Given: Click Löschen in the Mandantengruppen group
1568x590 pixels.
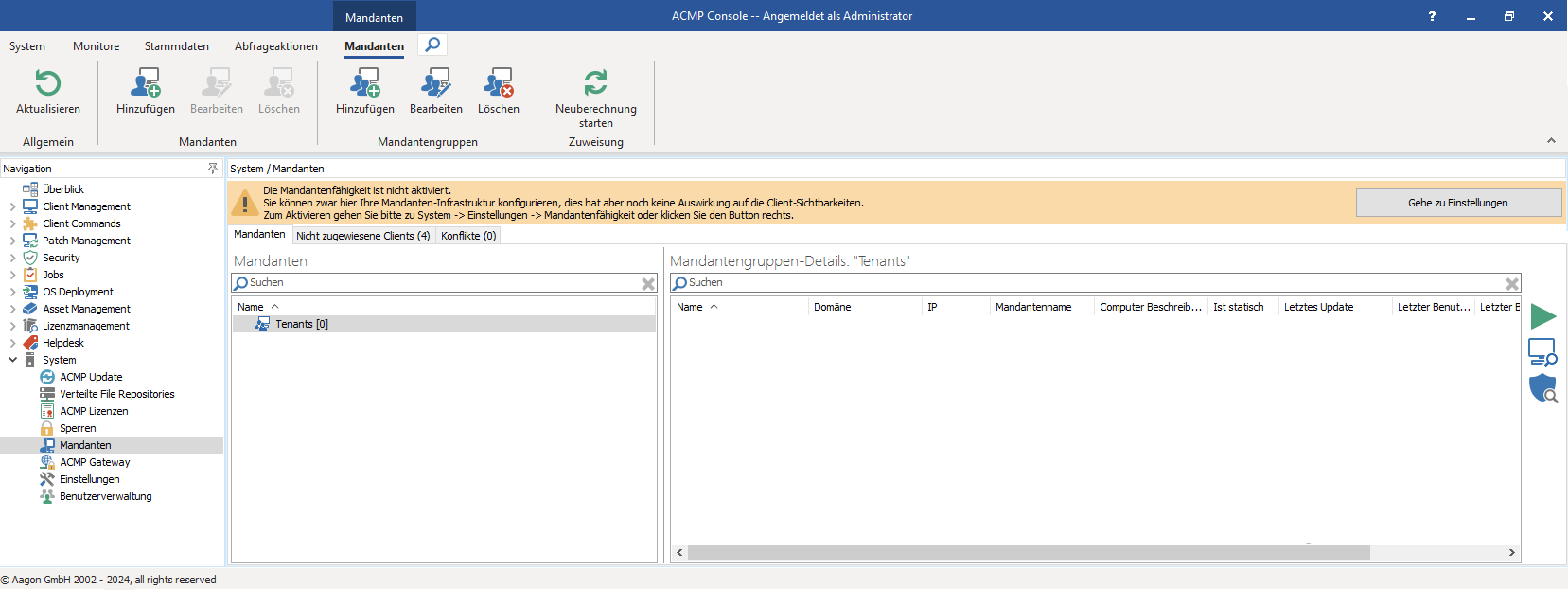Looking at the screenshot, I should [x=498, y=92].
